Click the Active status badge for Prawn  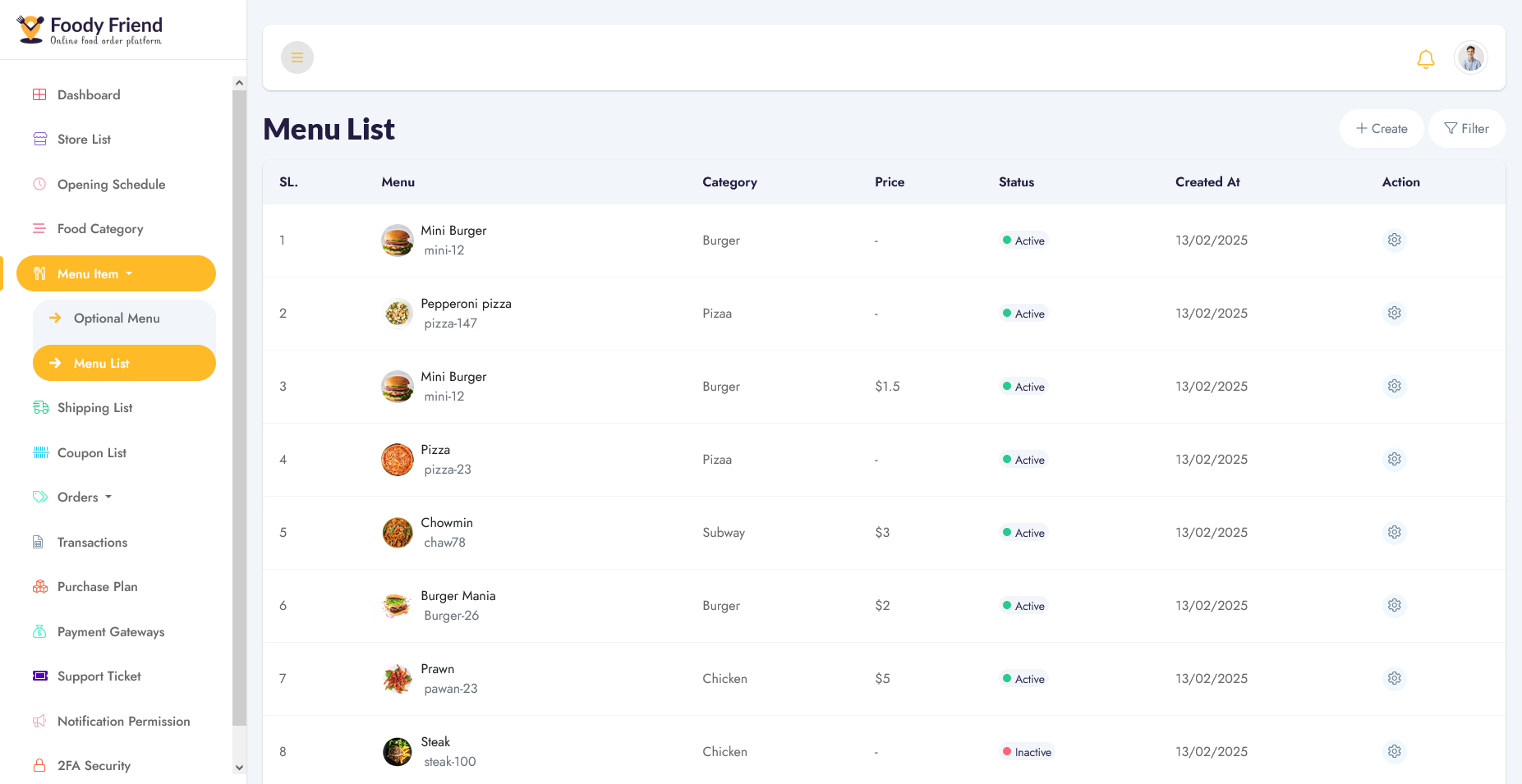point(1023,679)
